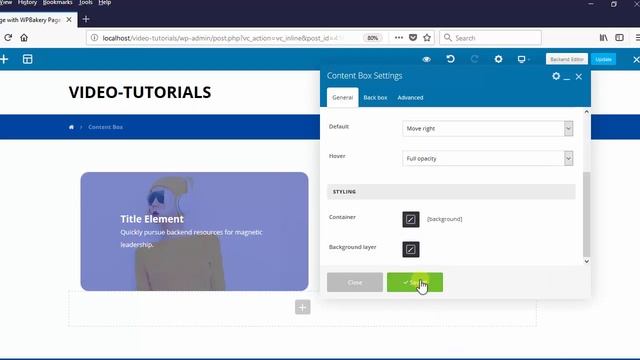Open a new browser tab

click(x=86, y=19)
